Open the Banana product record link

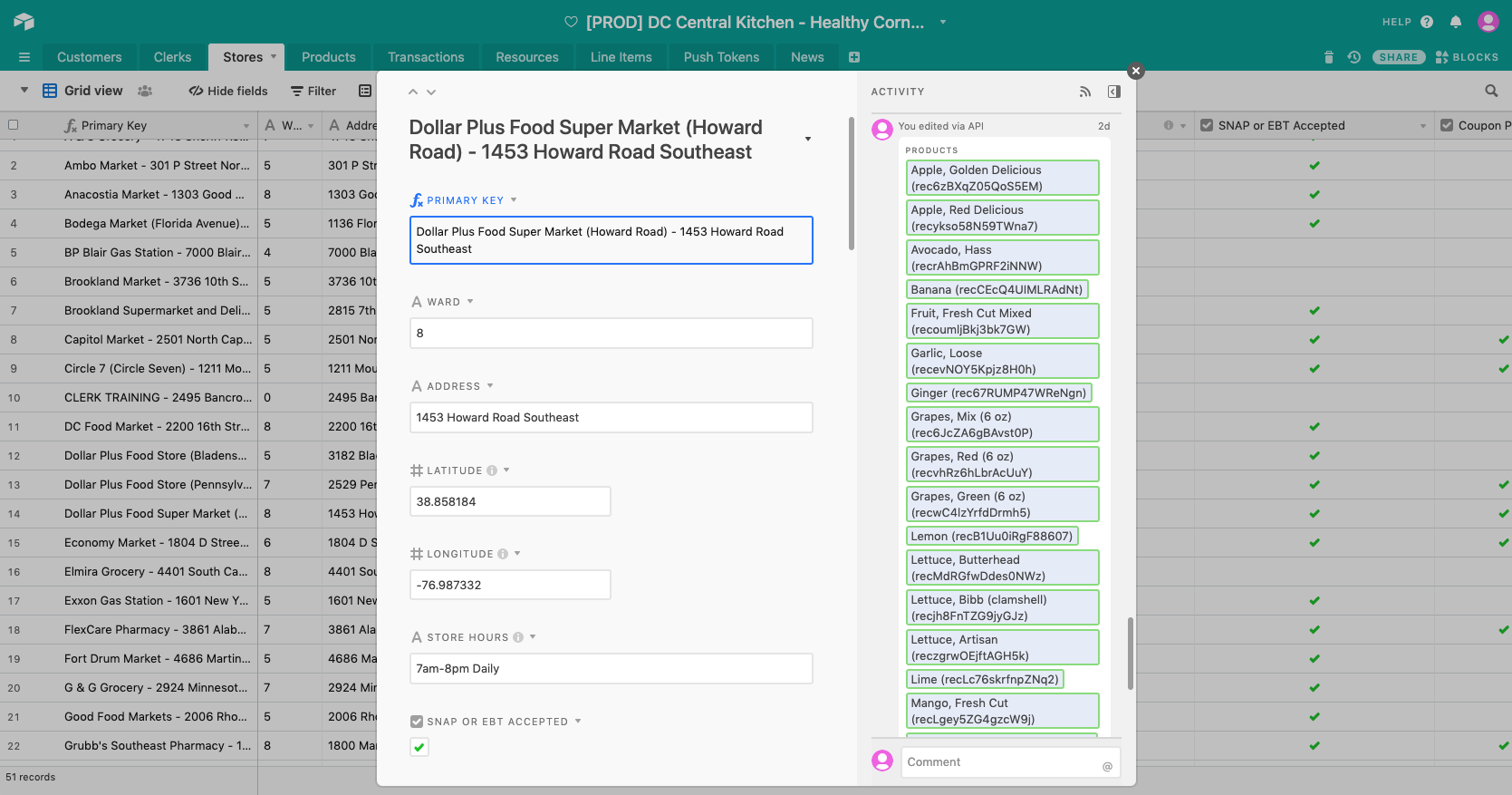coord(997,289)
